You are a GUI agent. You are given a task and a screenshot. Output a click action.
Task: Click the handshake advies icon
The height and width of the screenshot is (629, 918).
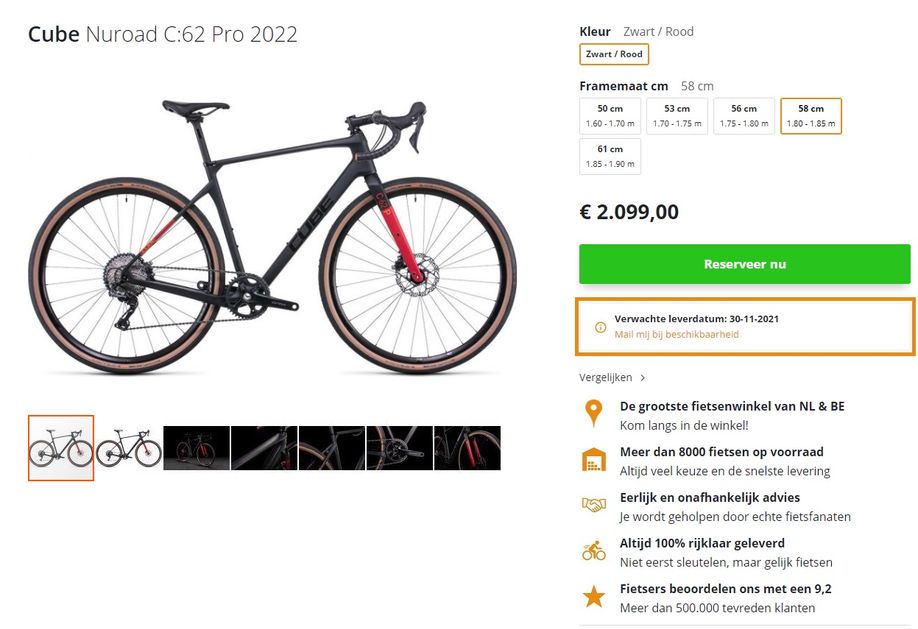click(593, 504)
